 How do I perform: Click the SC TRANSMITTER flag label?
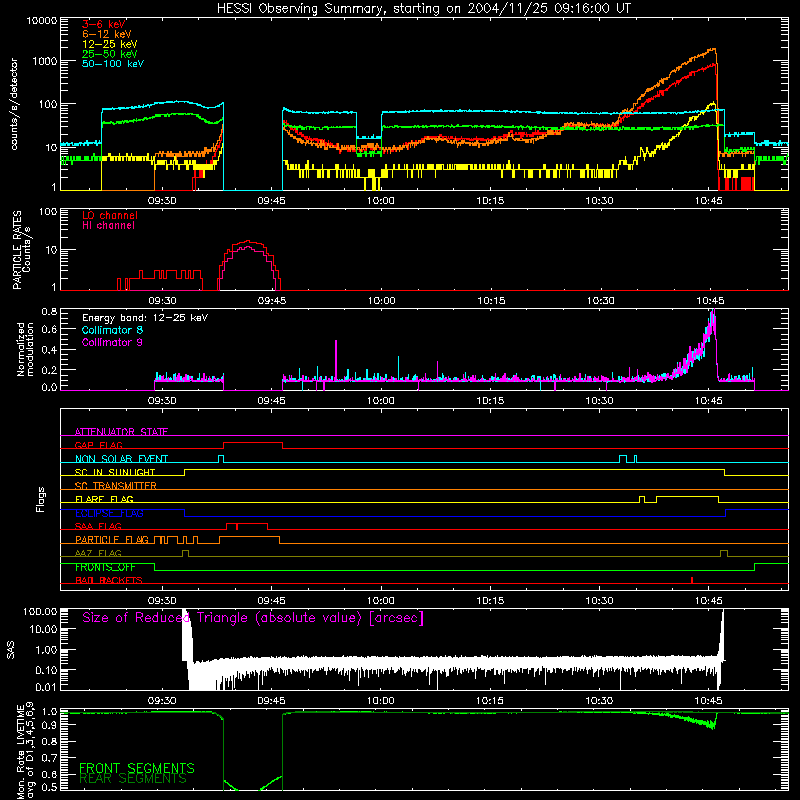coord(116,485)
